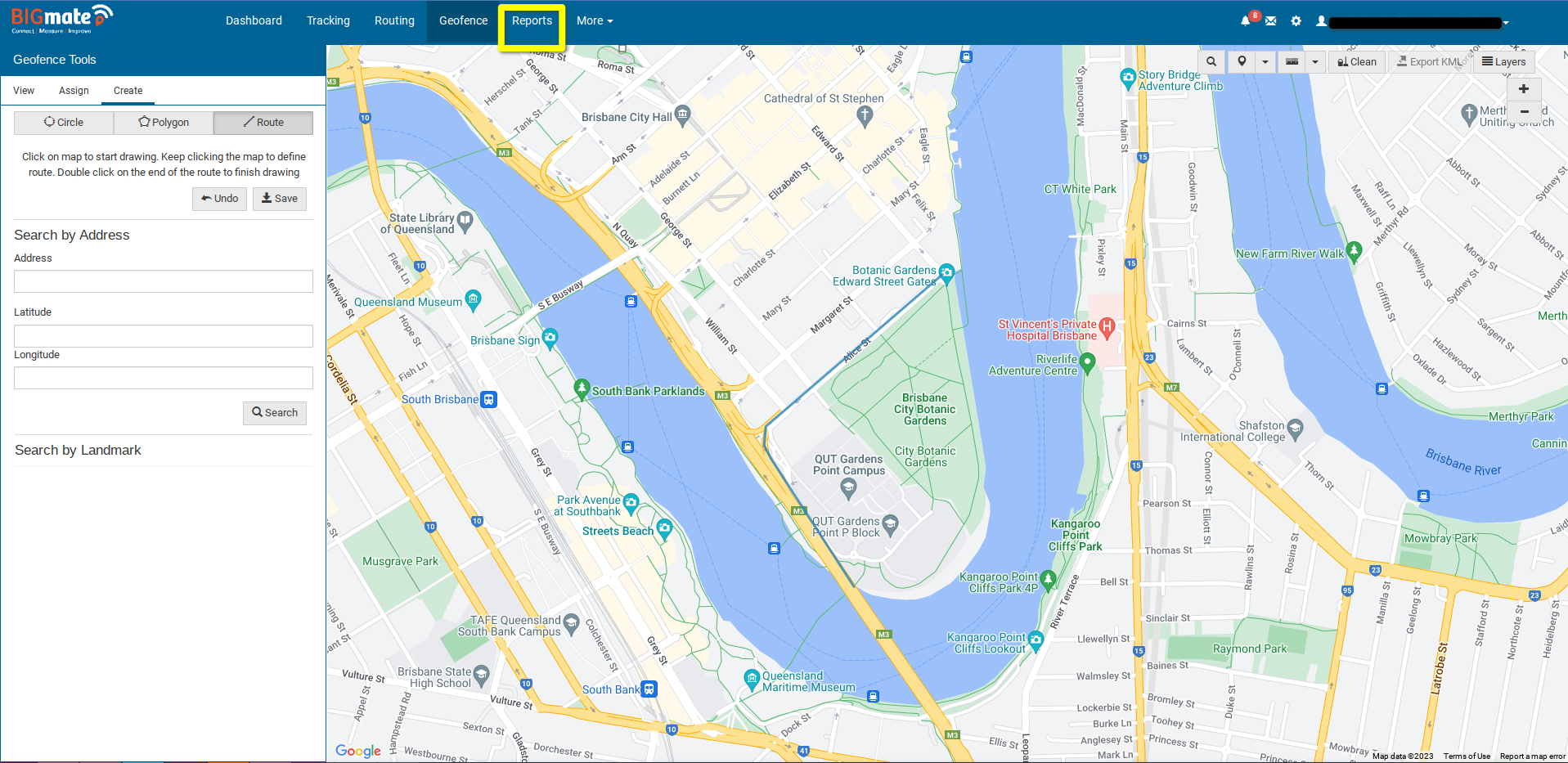Image resolution: width=1568 pixels, height=763 pixels.
Task: Zoom out the map with minus button
Action: 1523,111
